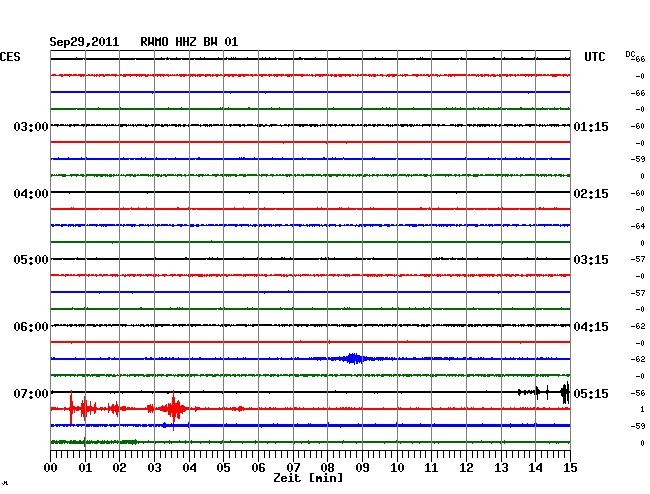Click the blue seismic burst between minutes 08 and 09

click(354, 358)
